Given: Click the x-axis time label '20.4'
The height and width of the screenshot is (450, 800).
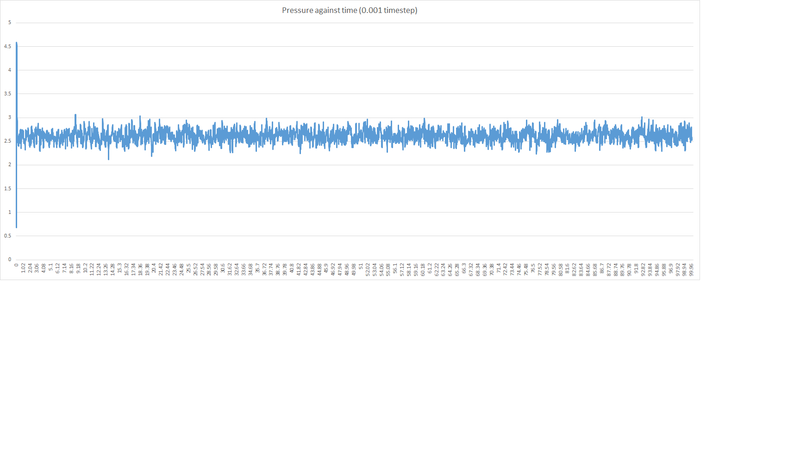Looking at the screenshot, I should 154,268.
